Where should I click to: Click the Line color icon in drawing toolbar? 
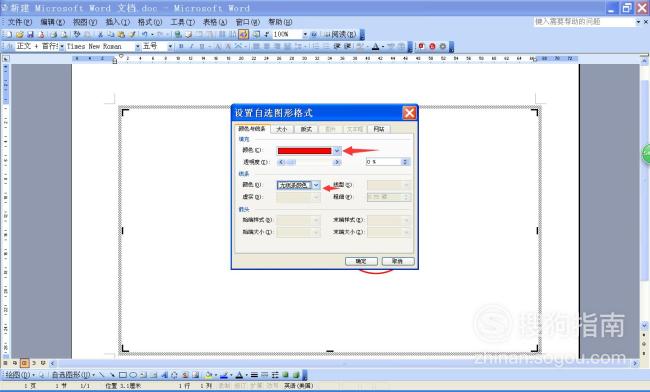[224, 375]
